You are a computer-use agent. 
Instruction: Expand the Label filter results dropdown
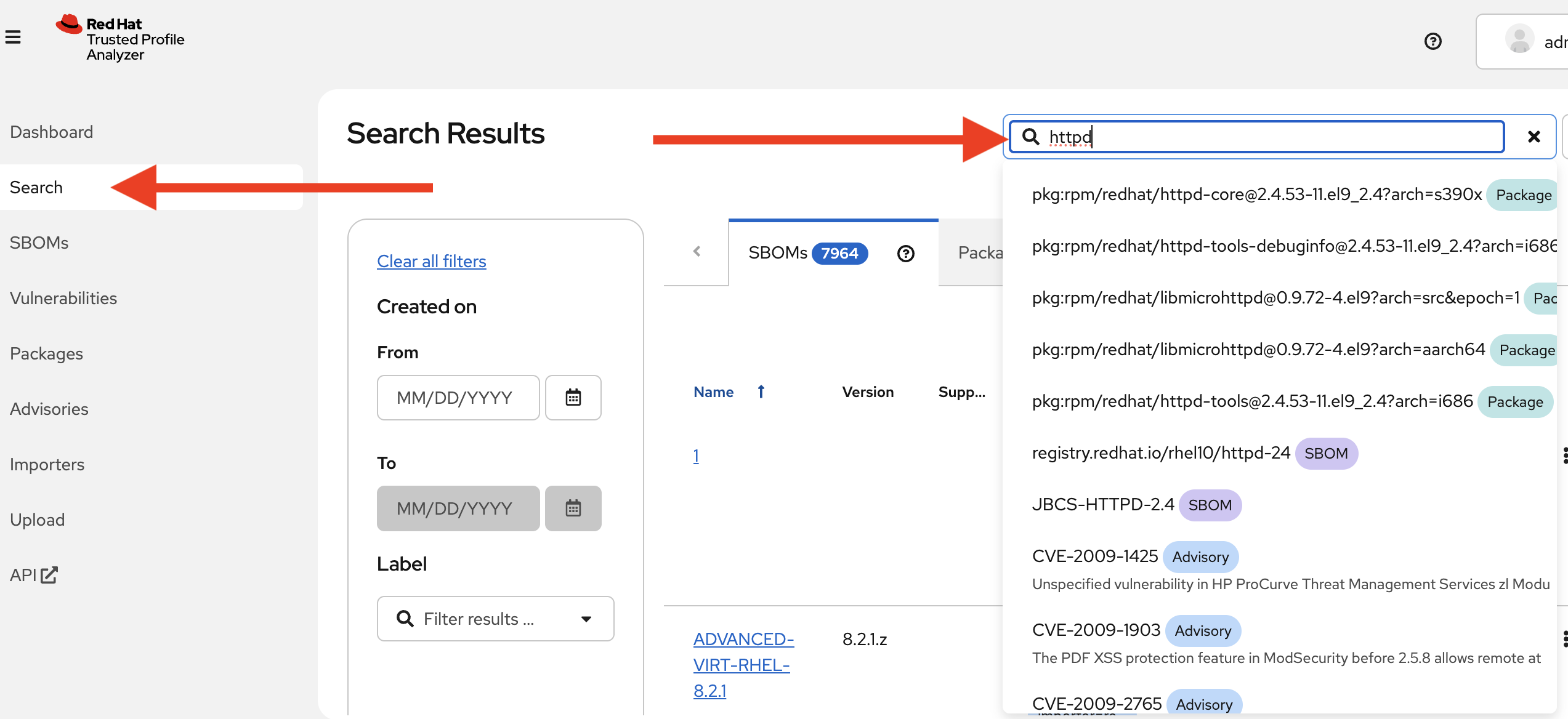[586, 619]
